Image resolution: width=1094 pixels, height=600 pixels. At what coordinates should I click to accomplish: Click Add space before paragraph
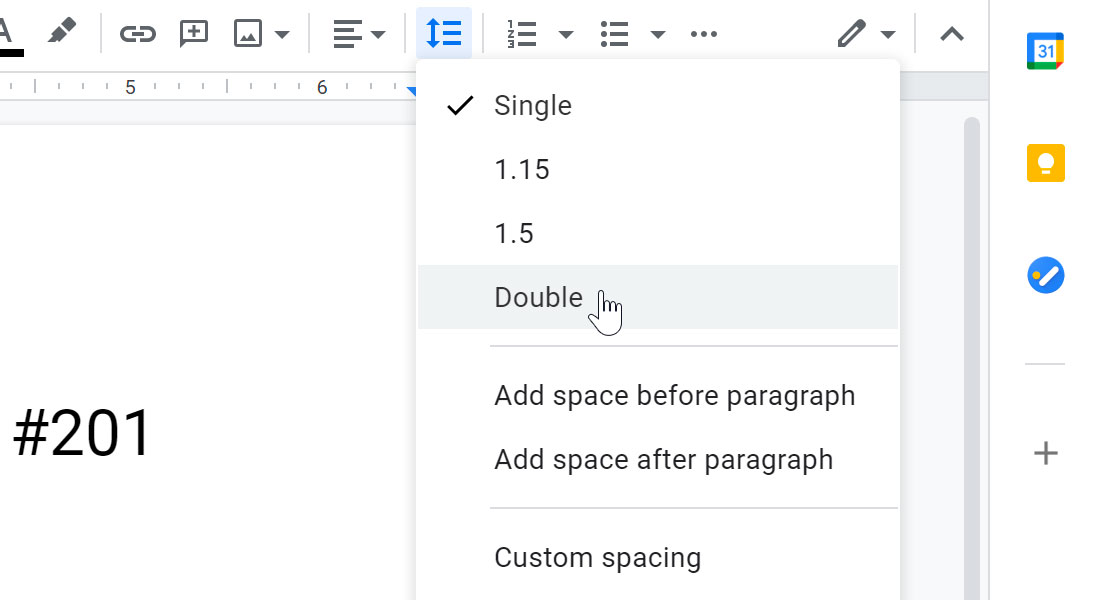coord(675,395)
